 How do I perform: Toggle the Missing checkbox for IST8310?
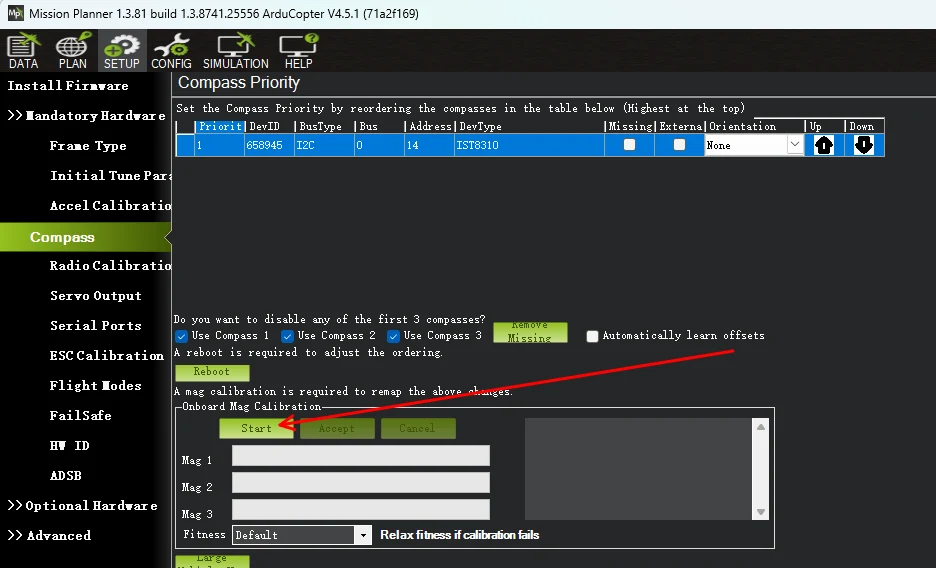629,144
